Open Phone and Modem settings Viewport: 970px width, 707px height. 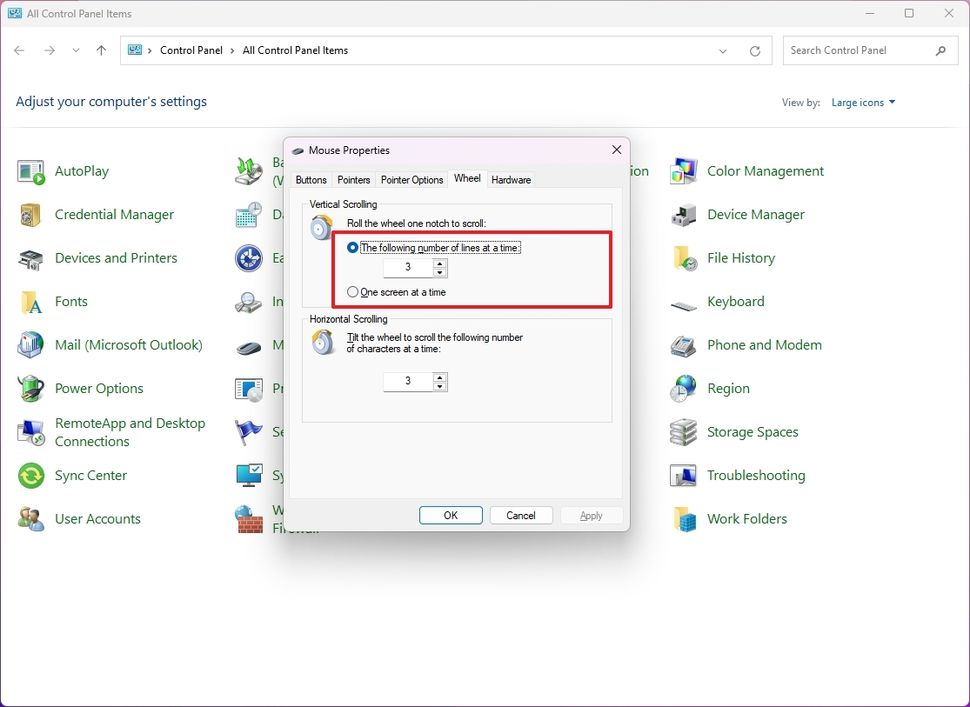763,344
